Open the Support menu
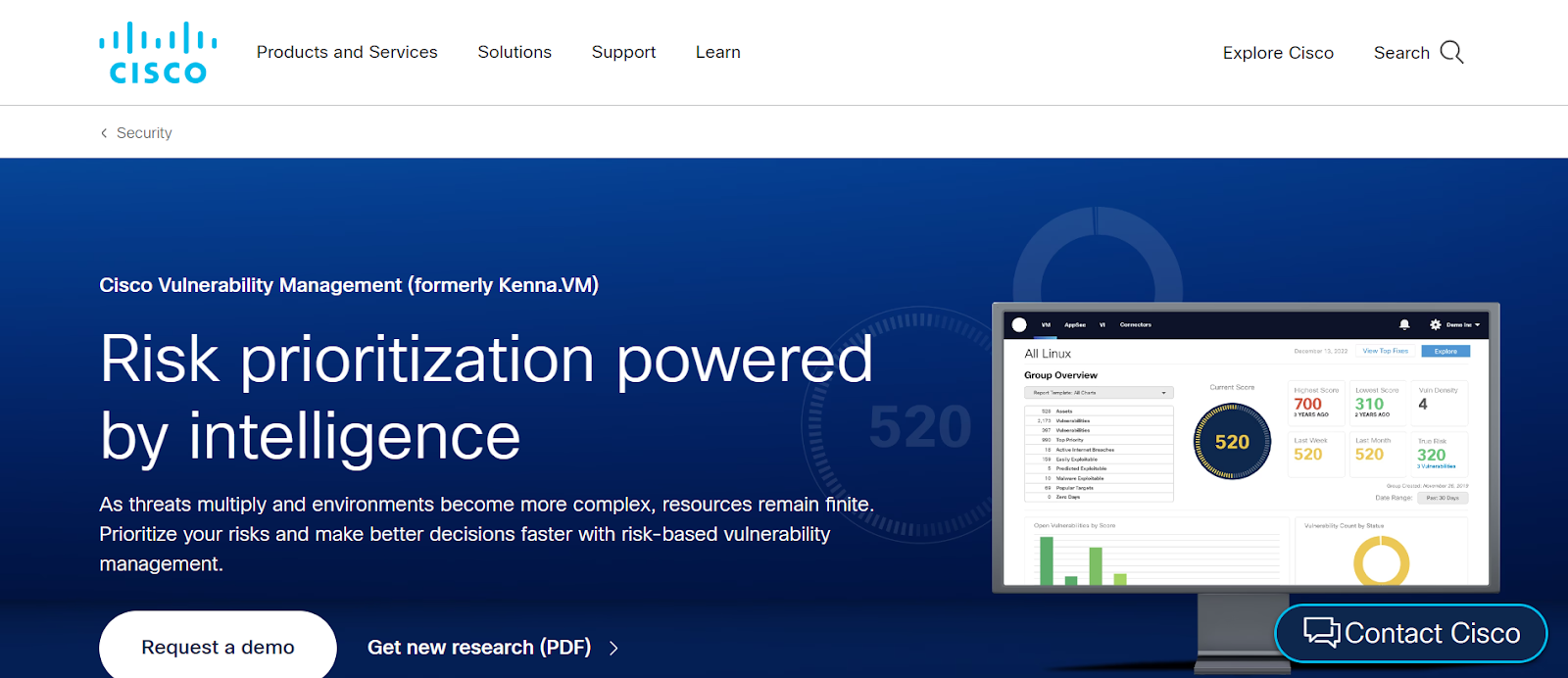This screenshot has height=678, width=1568. point(623,52)
